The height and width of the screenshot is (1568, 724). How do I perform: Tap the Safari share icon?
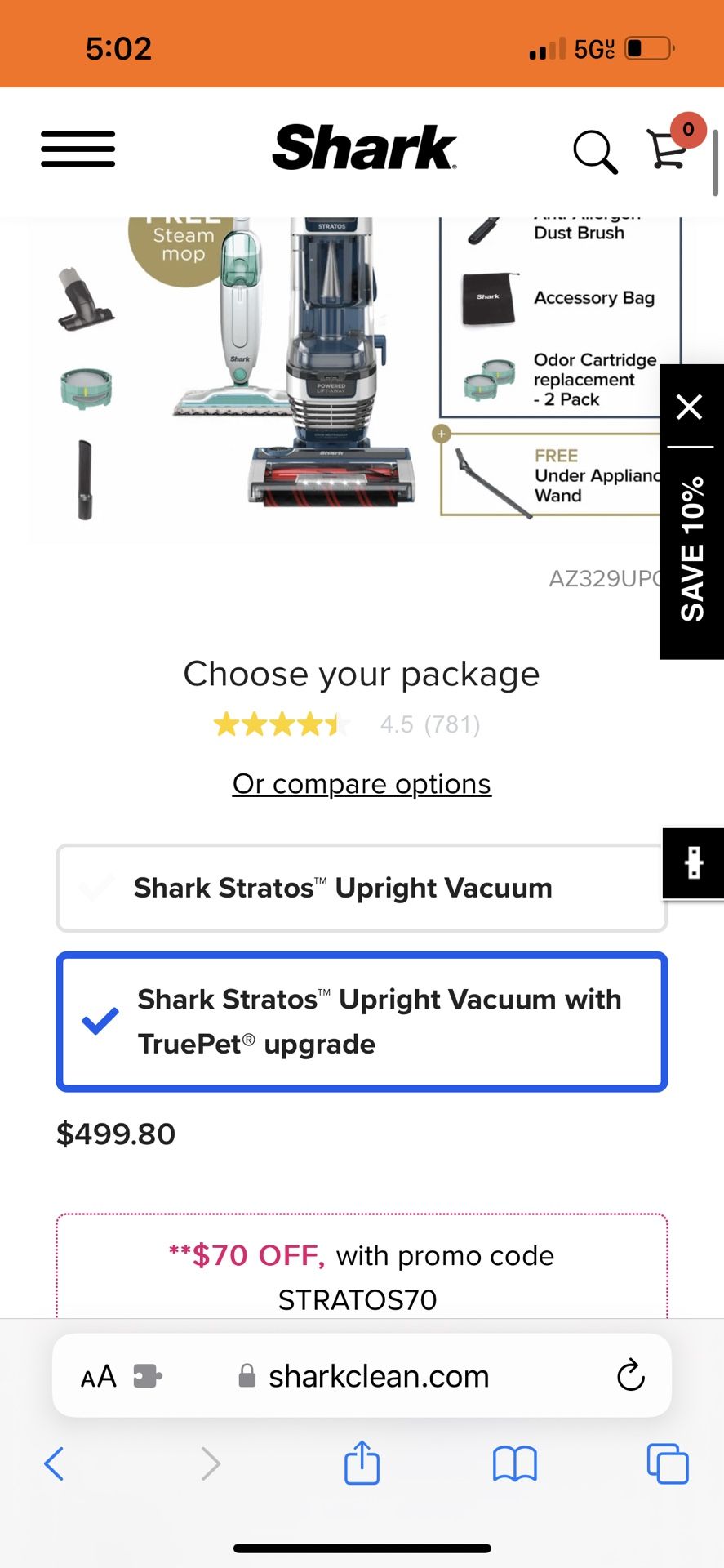(362, 1463)
